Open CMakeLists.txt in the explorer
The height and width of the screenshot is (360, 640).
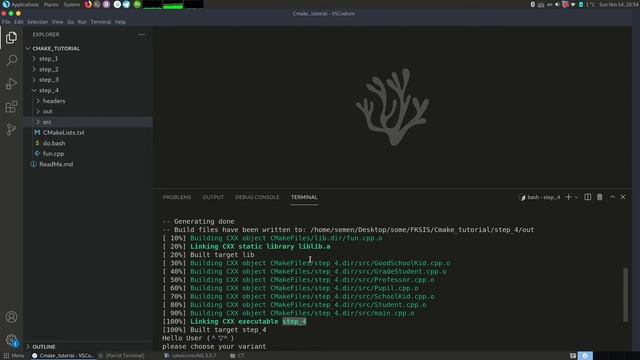pos(88,133)
